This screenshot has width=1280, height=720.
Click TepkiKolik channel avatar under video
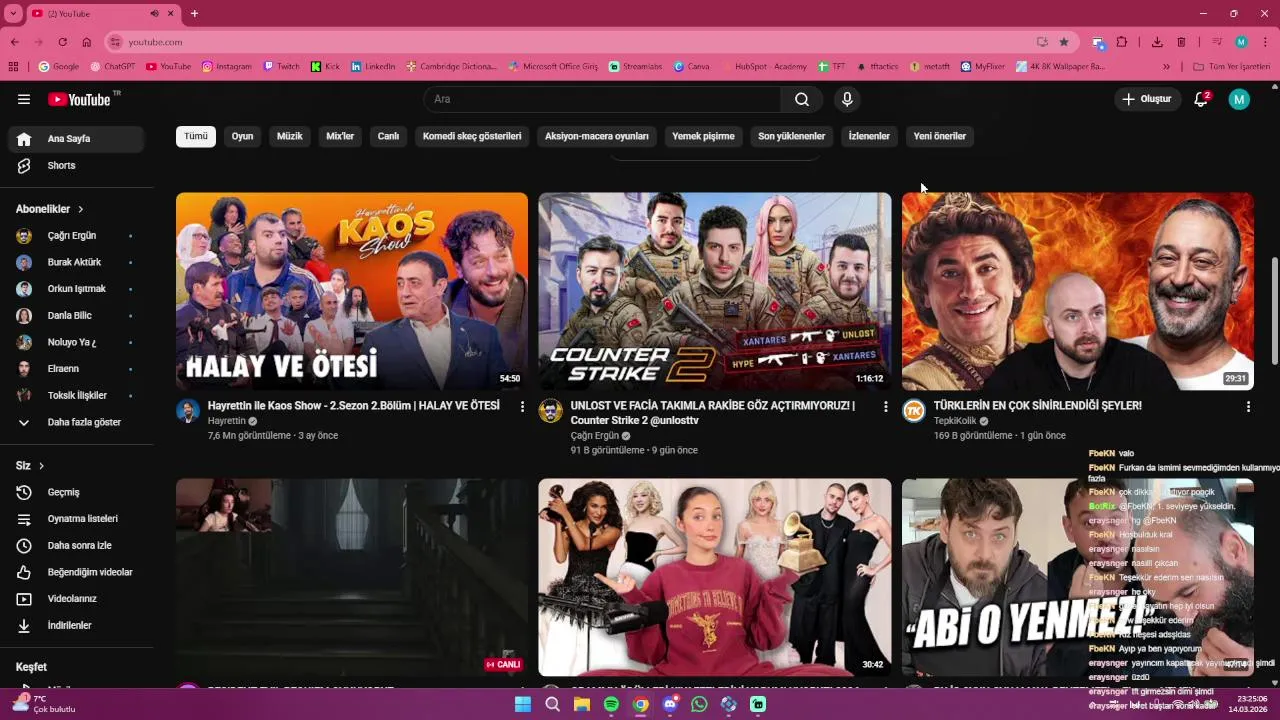pos(914,411)
